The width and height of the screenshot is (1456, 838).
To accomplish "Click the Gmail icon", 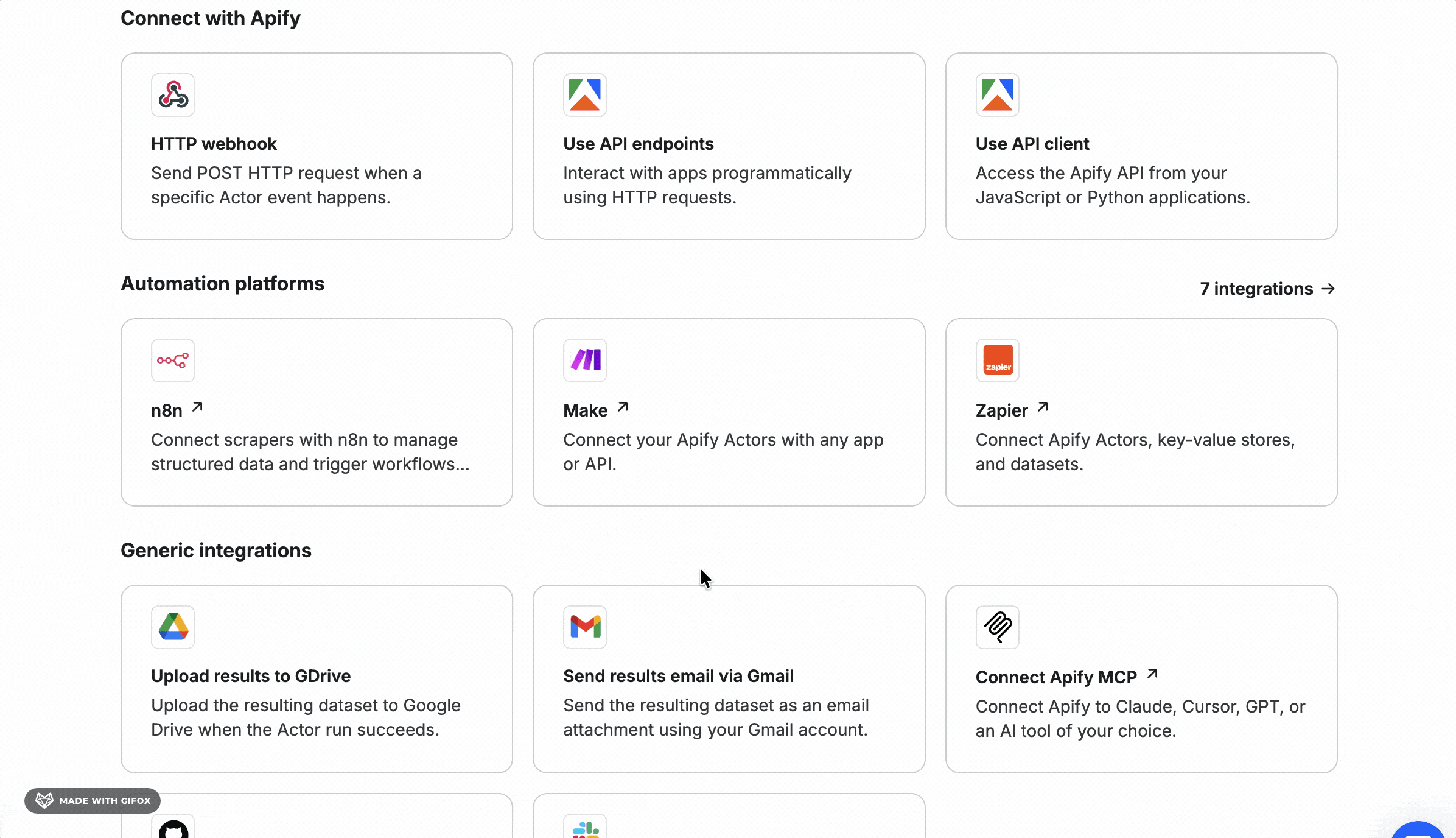I will [x=585, y=627].
